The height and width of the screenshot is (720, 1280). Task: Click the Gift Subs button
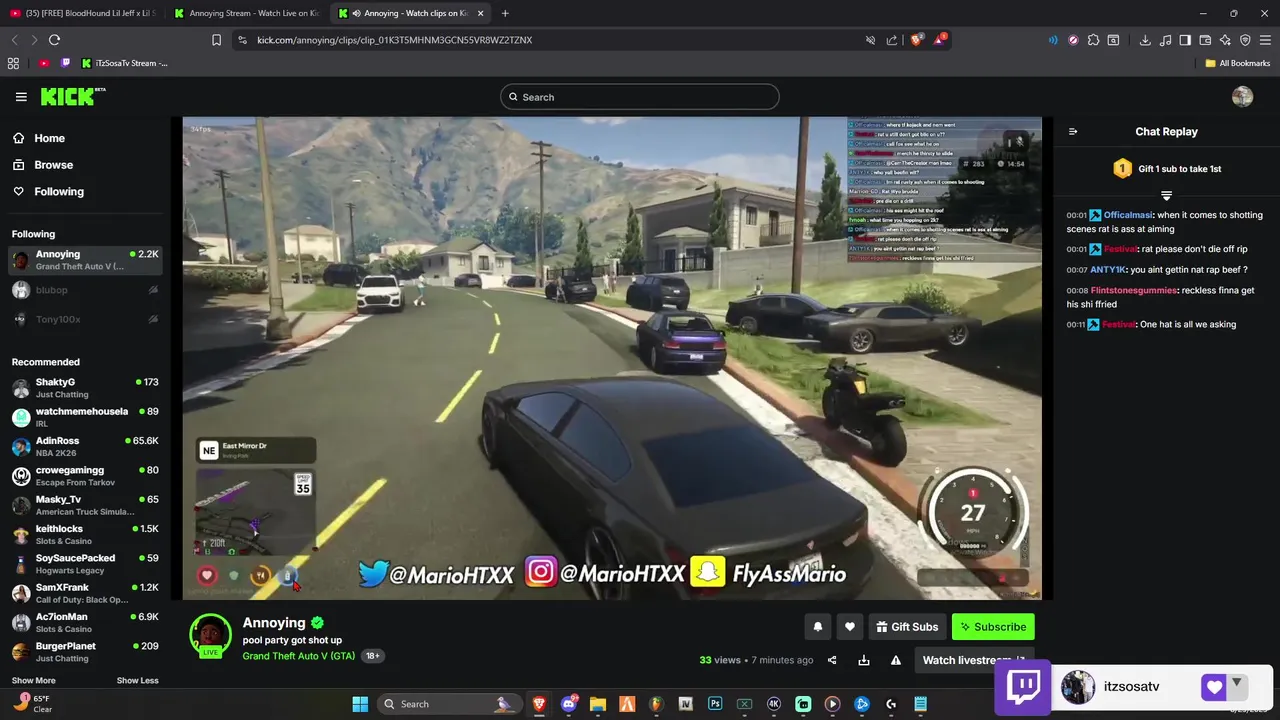[907, 627]
